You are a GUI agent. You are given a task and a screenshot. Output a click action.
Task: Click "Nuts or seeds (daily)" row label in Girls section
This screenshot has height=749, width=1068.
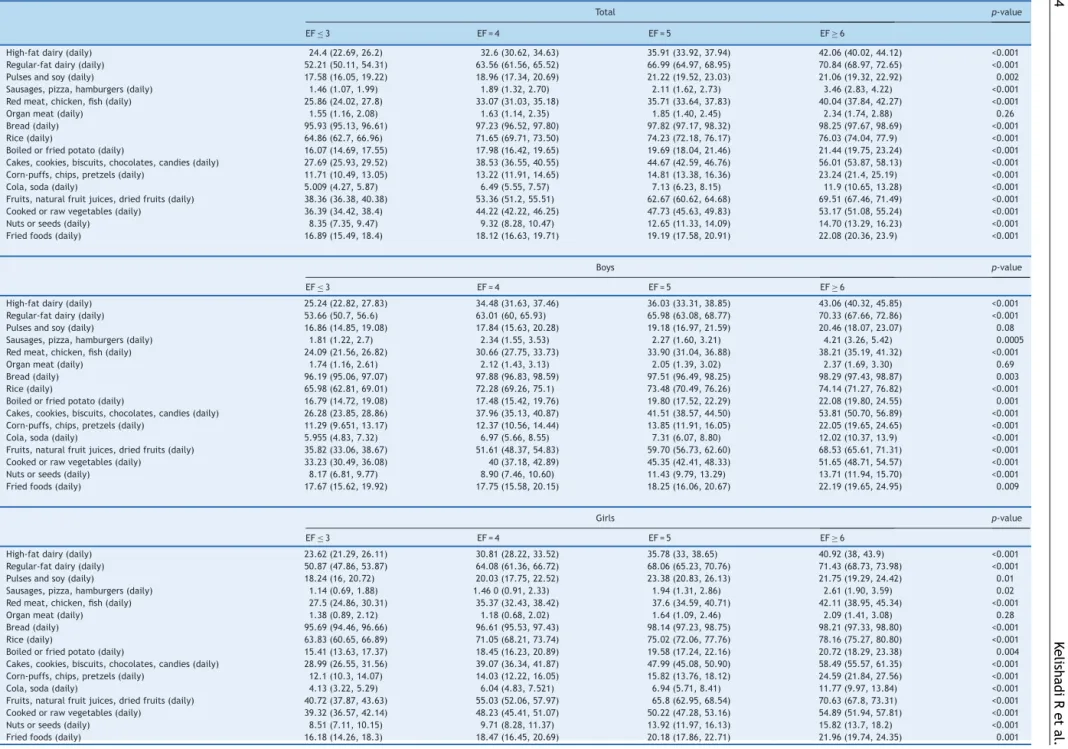point(48,725)
